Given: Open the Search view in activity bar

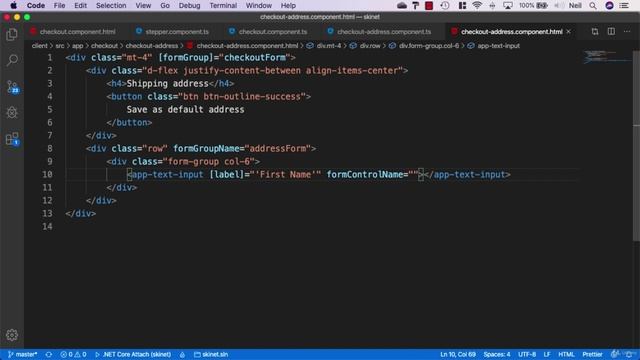Looking at the screenshot, I should pos(12,60).
